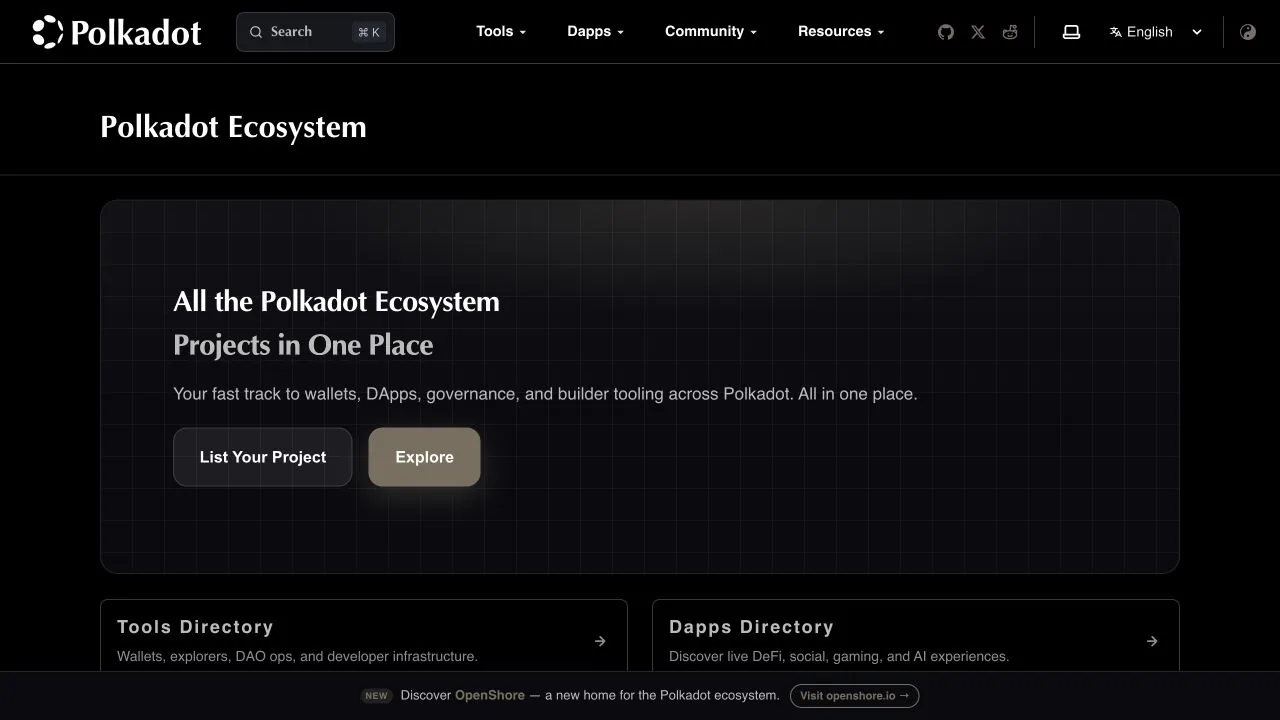Click the List Your Project button
This screenshot has height=720, width=1280.
pos(263,457)
